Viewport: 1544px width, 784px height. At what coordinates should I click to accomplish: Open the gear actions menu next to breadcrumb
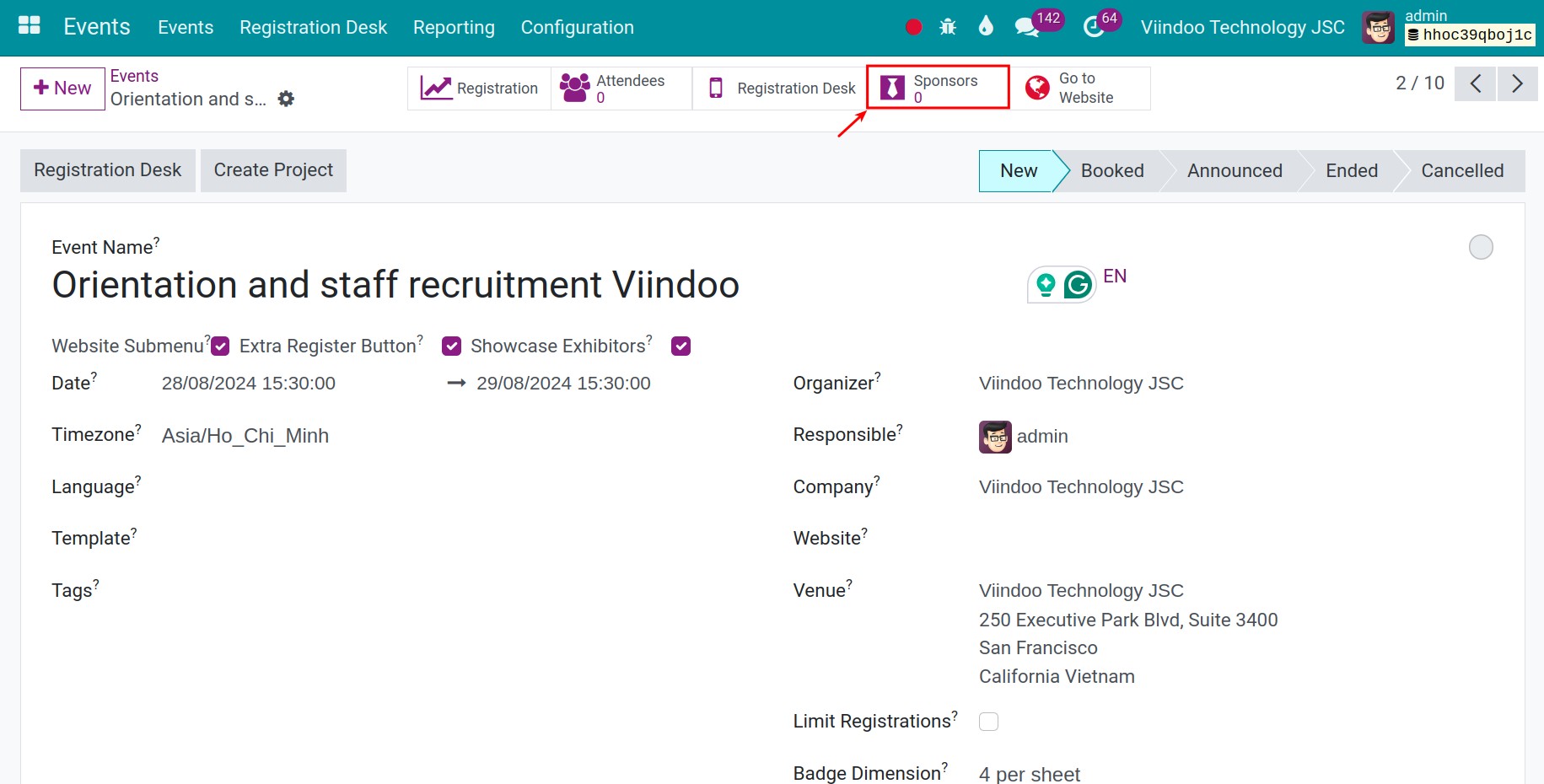point(287,99)
